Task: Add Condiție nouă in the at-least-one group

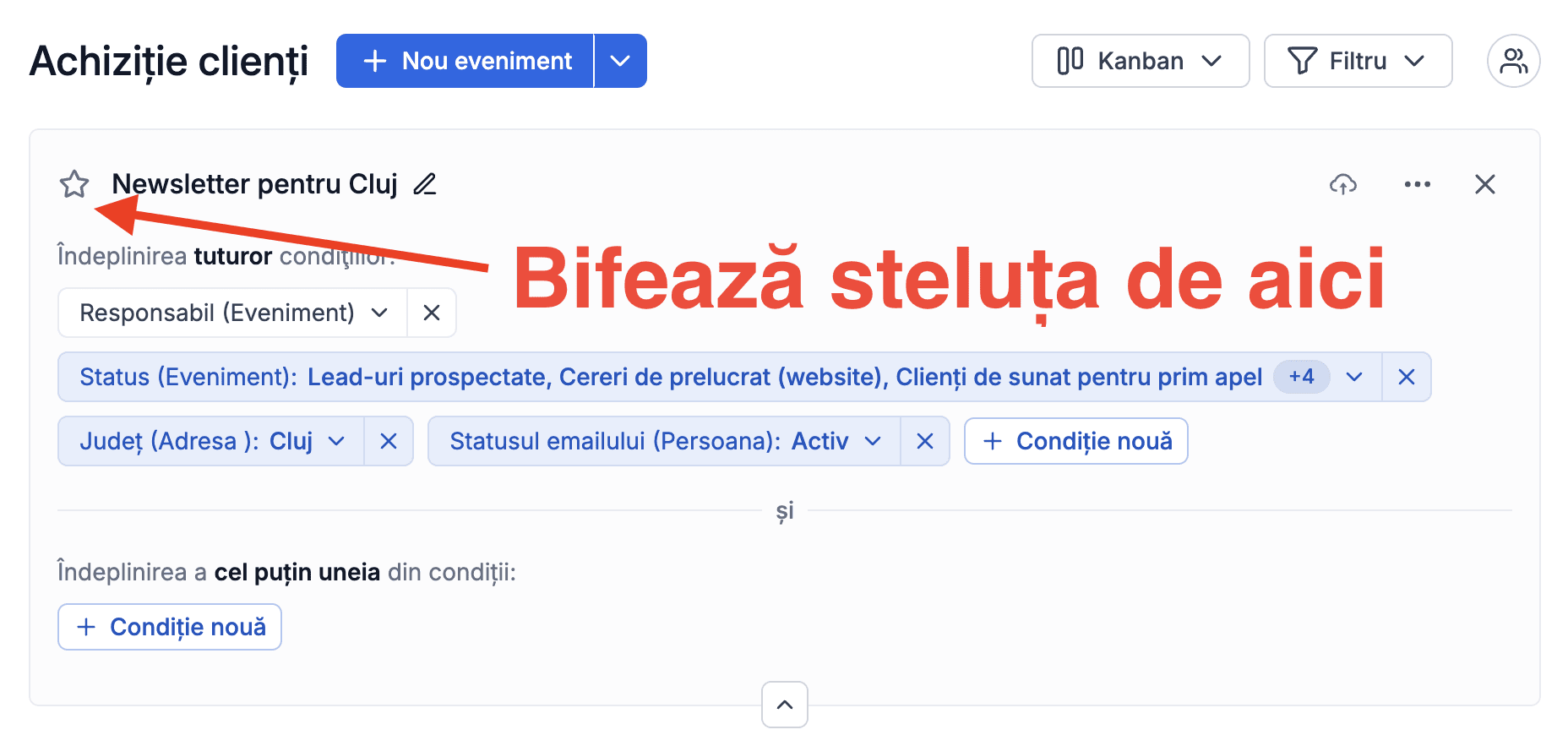Action: [x=170, y=627]
